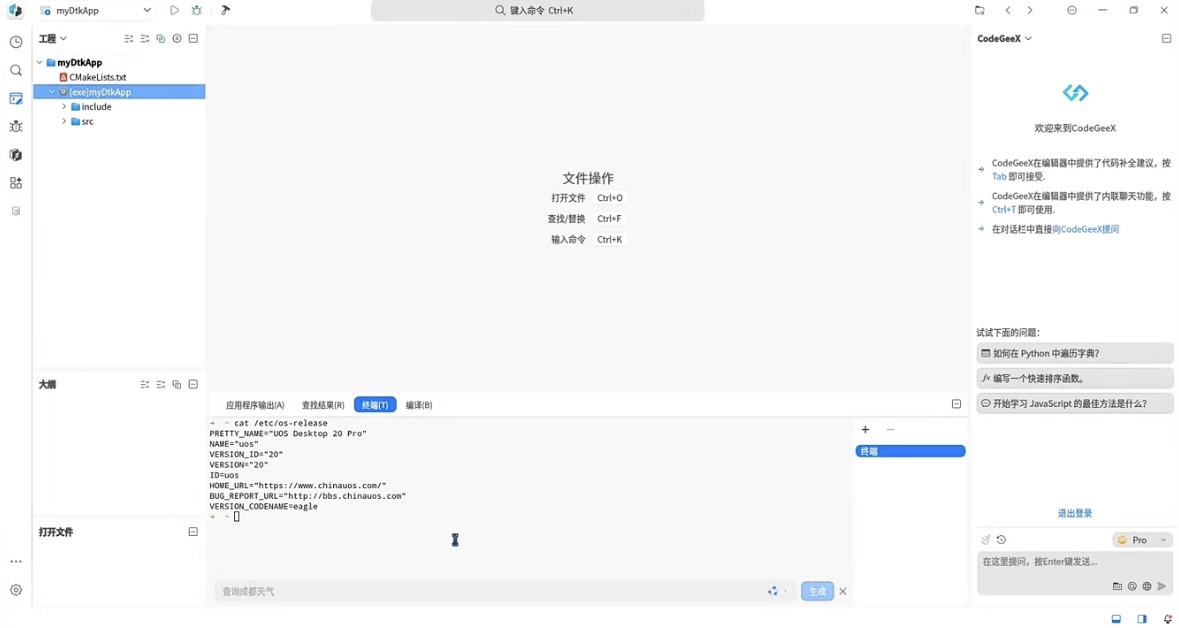Click second sliders icon in the 大纲 panel header

pyautogui.click(x=161, y=384)
